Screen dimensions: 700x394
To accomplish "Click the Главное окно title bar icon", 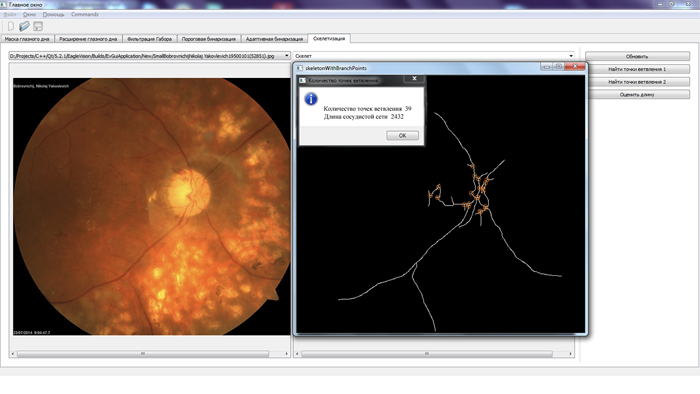I will (x=4, y=4).
